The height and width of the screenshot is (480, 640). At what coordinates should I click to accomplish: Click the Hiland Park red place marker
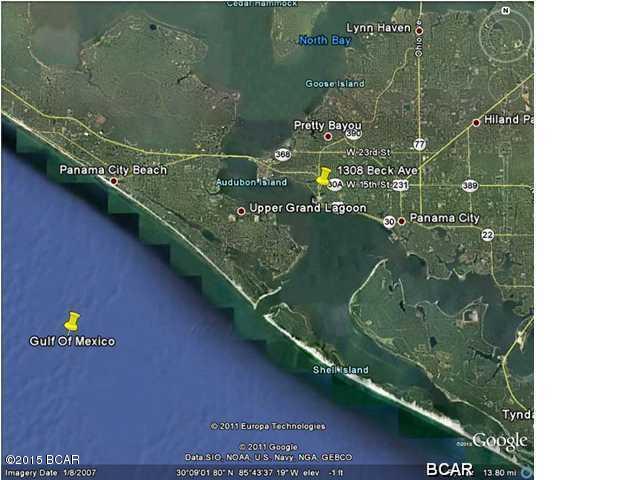tap(476, 122)
